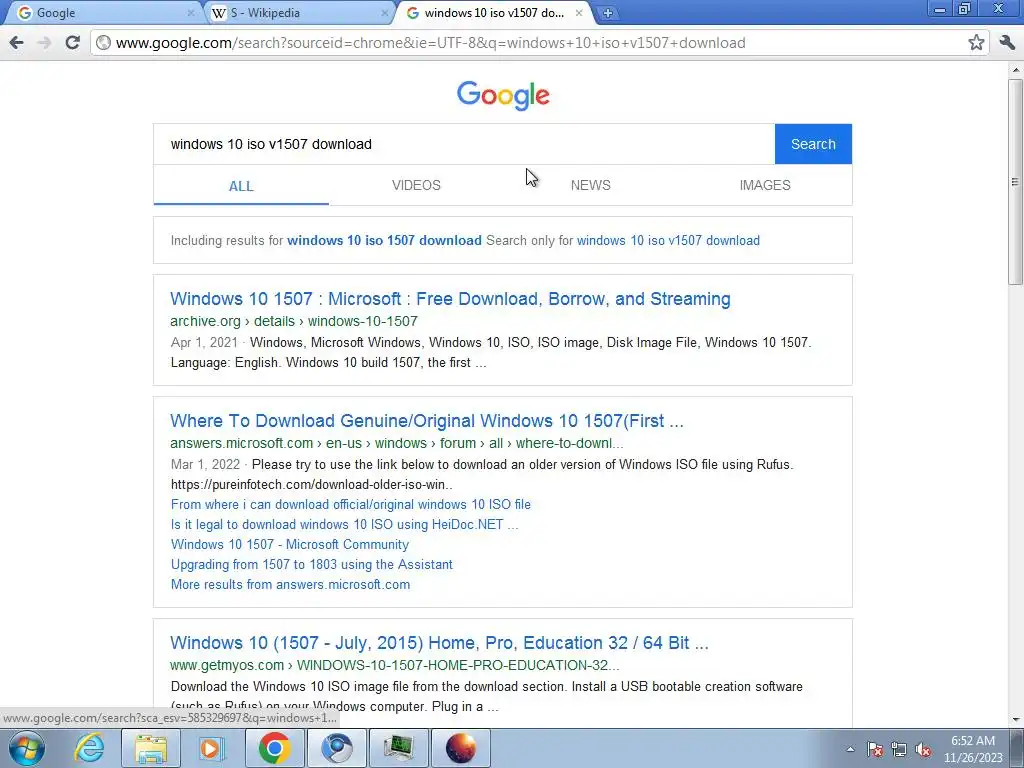Click the Action Center flag tray icon

[875, 749]
